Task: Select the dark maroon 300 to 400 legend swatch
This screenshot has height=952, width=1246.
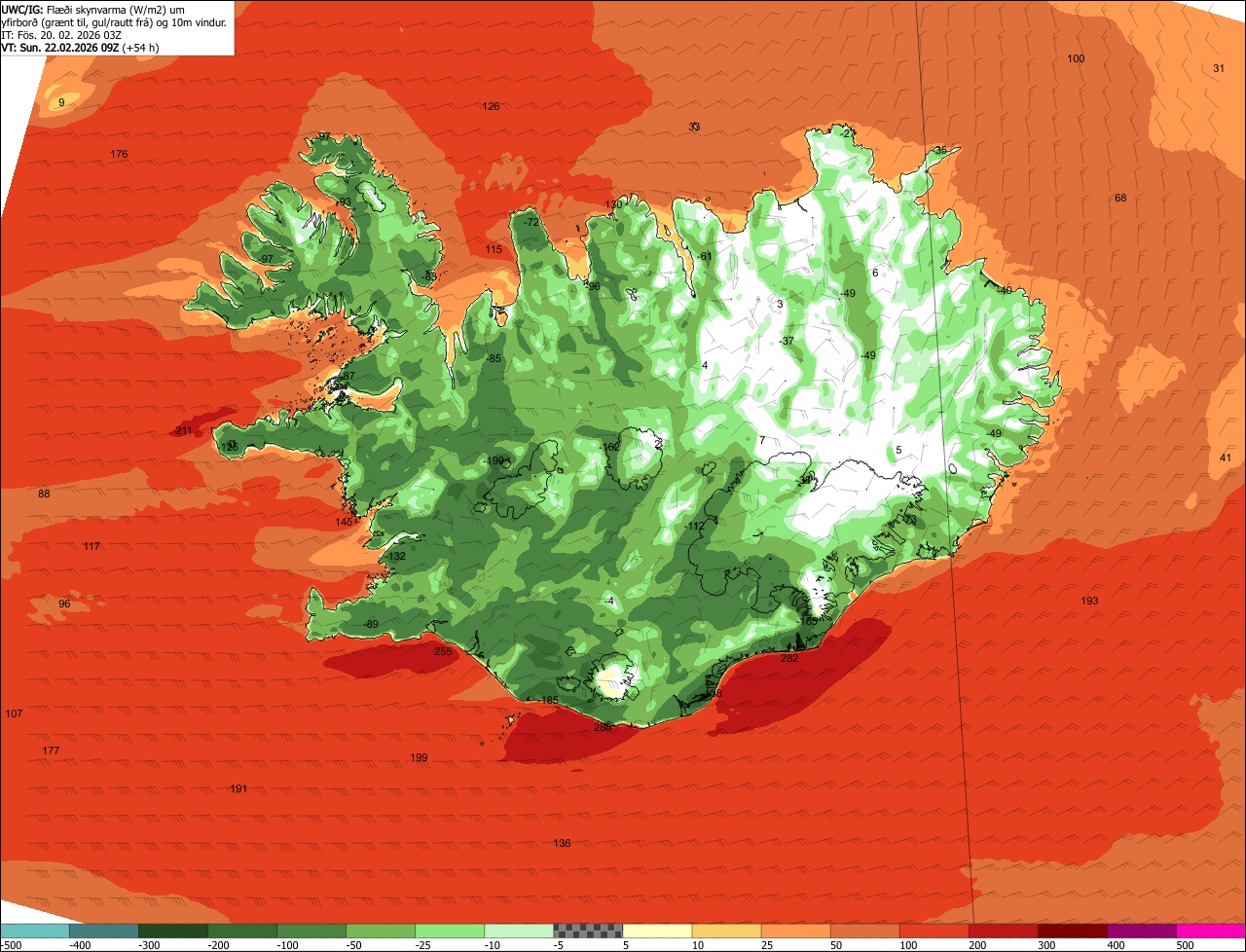Action: coord(1072,931)
